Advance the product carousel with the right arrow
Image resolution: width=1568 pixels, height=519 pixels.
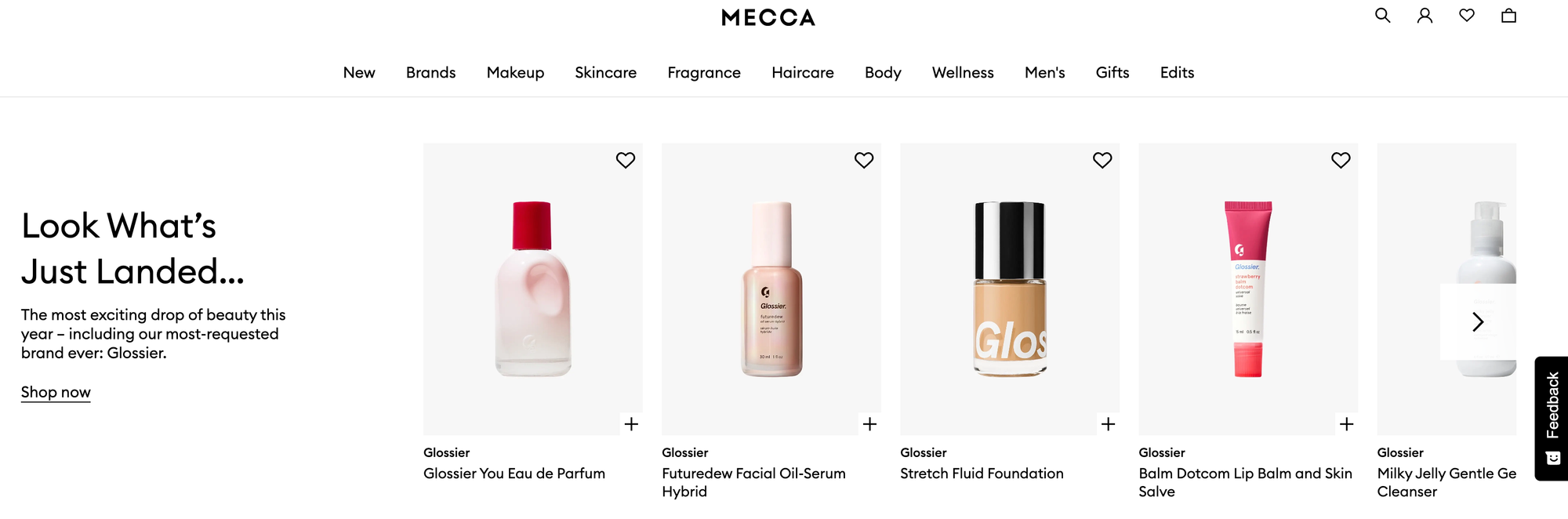tap(1479, 322)
